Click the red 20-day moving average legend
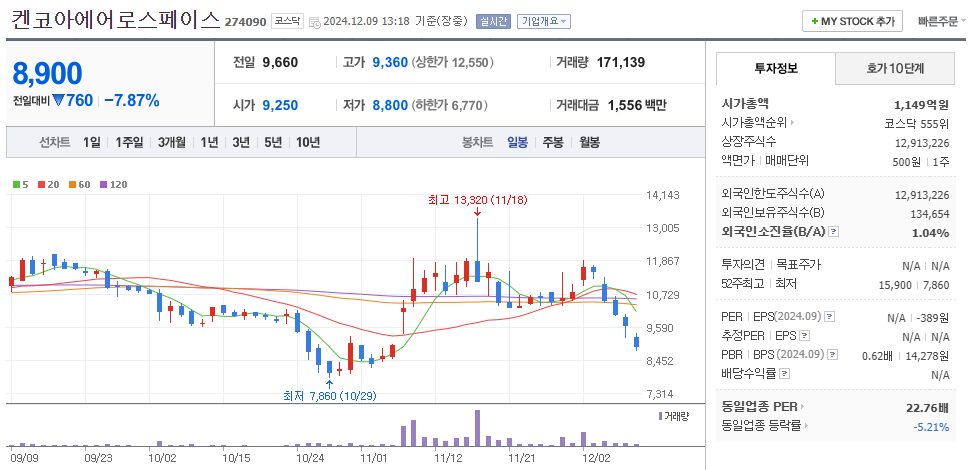The image size is (968, 470). coord(48,184)
